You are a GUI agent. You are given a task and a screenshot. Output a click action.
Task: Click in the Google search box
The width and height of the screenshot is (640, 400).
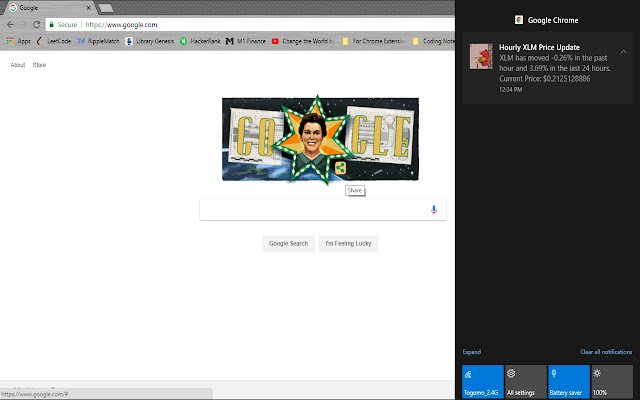click(x=314, y=210)
